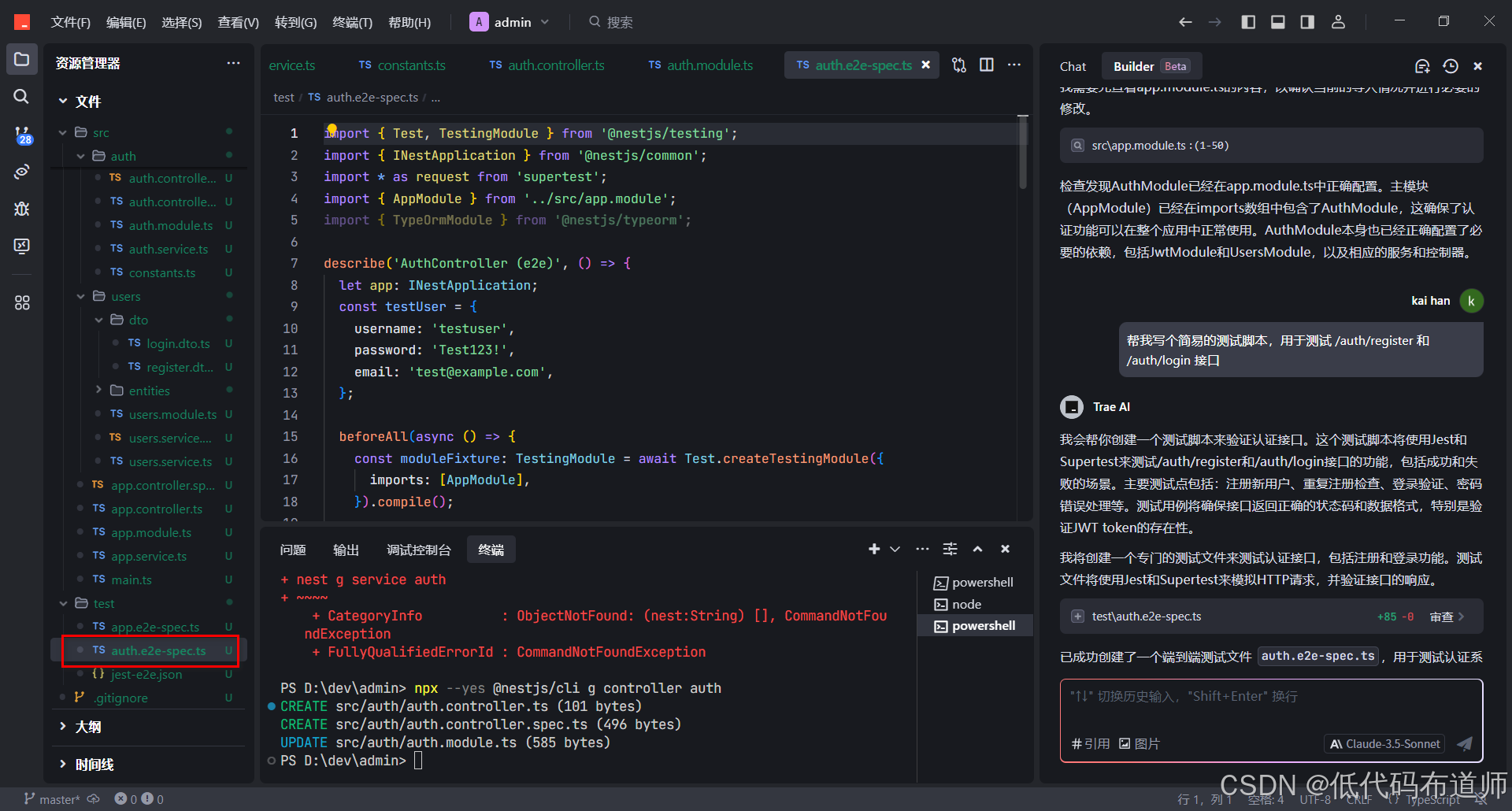
Task: Open chat history clock icon
Action: (x=1451, y=66)
